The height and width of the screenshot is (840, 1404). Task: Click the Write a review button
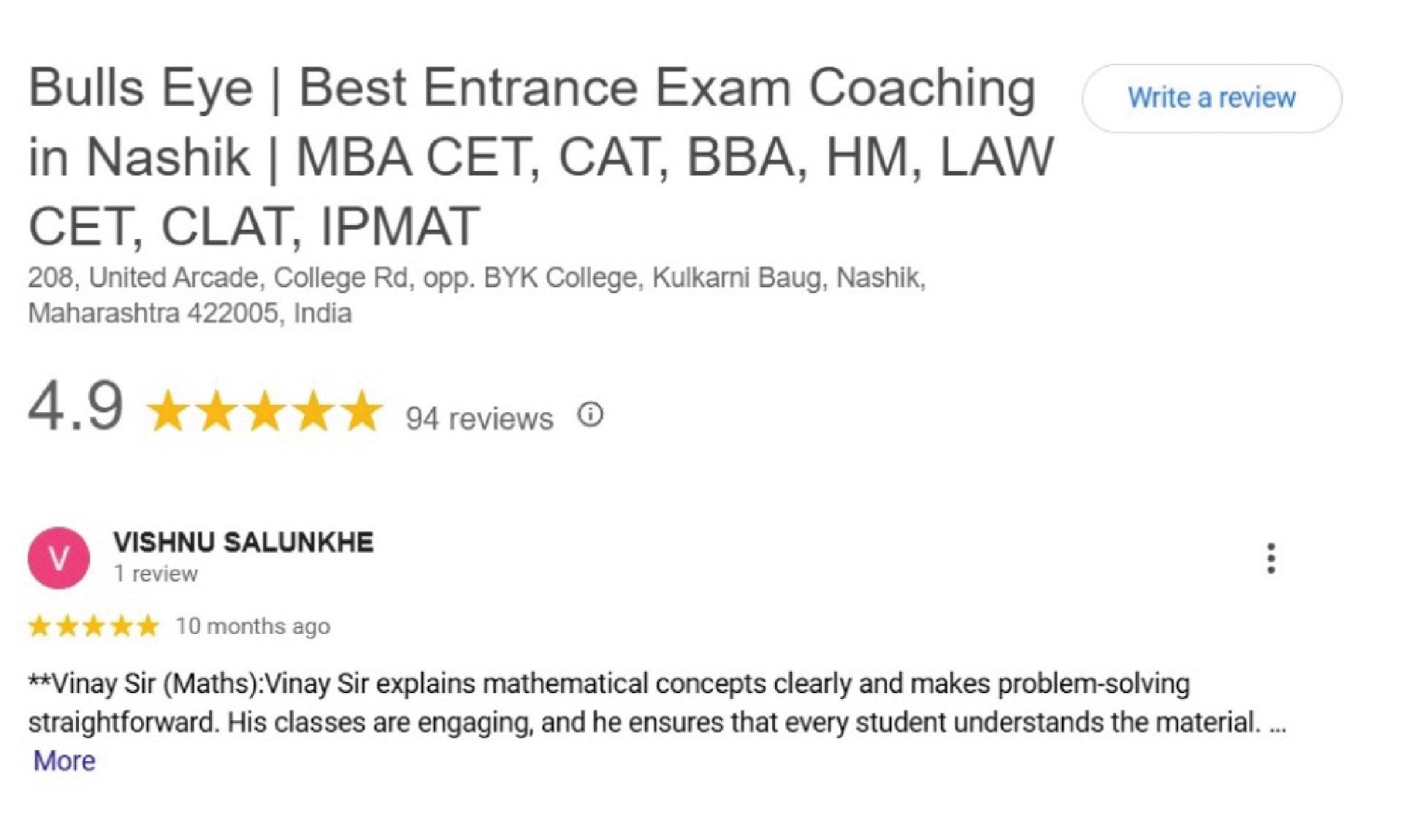tap(1211, 98)
